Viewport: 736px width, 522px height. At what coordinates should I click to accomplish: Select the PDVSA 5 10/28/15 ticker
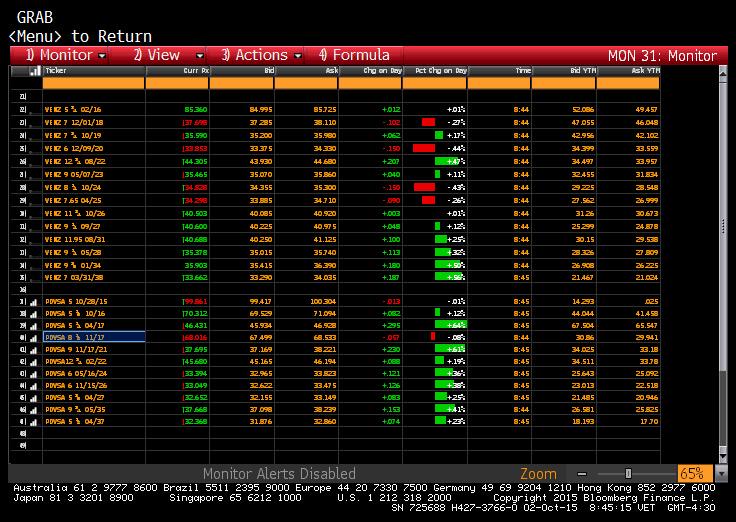tap(75, 302)
